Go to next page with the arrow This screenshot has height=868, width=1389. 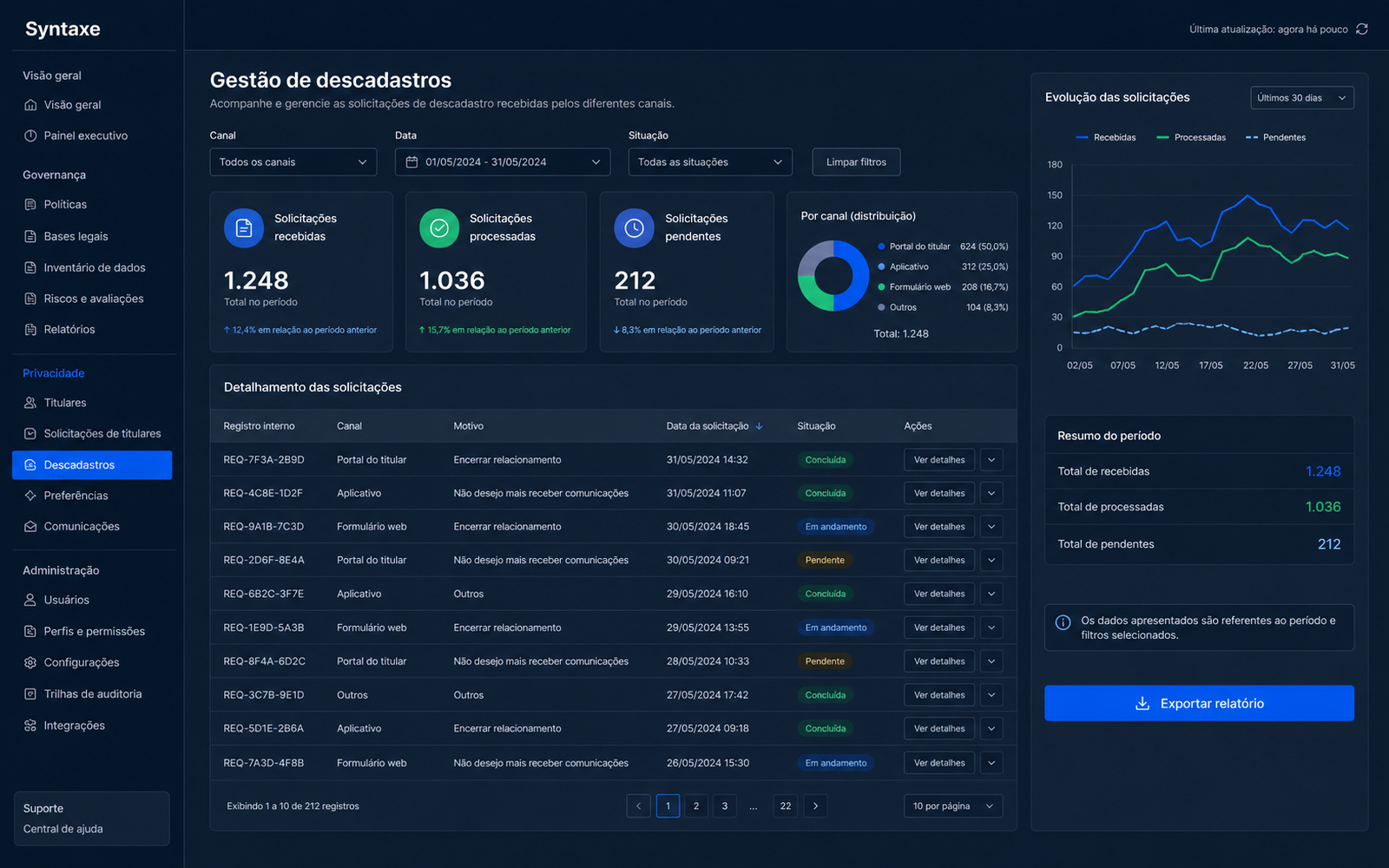click(815, 806)
